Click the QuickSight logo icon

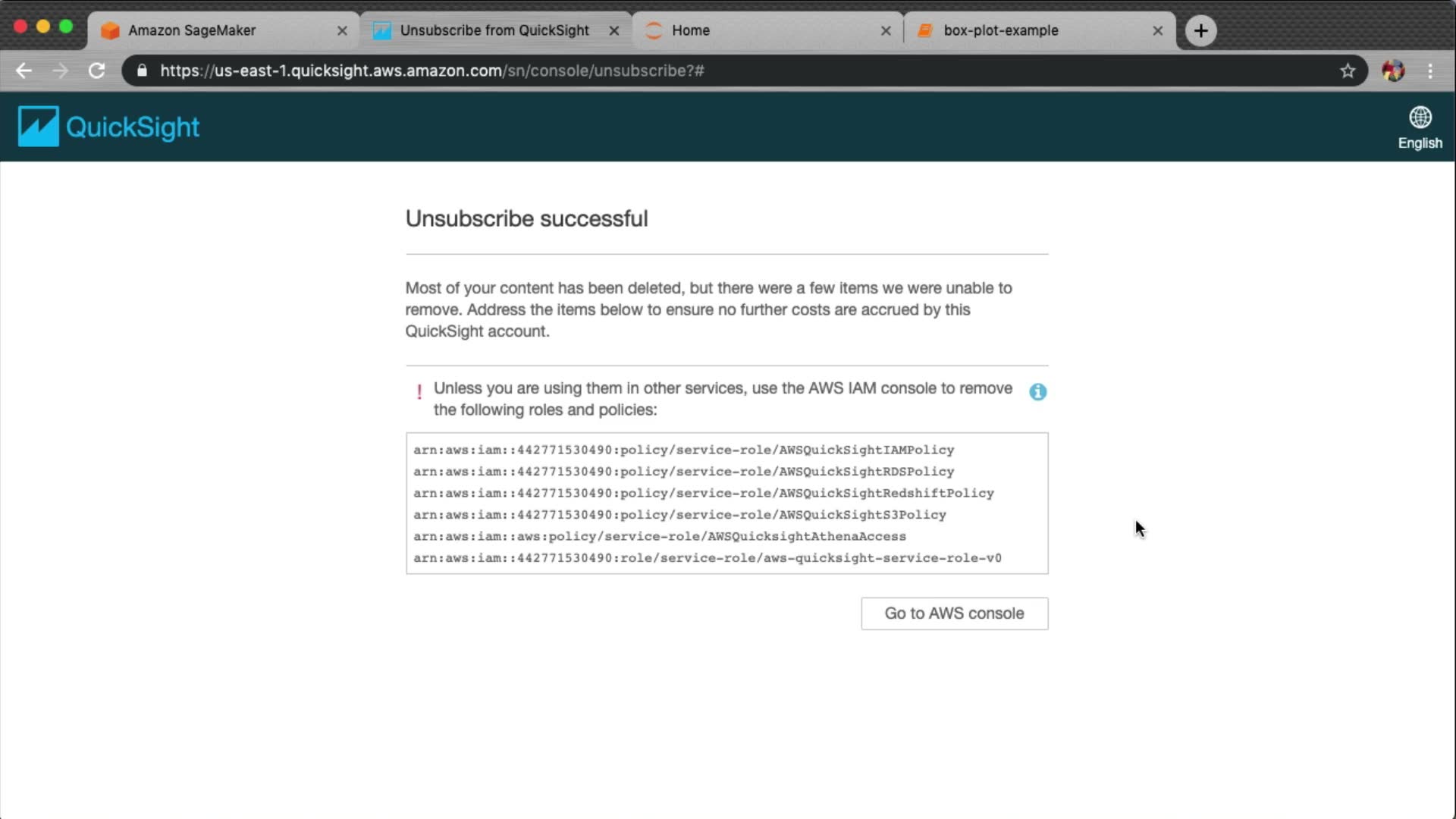38,126
